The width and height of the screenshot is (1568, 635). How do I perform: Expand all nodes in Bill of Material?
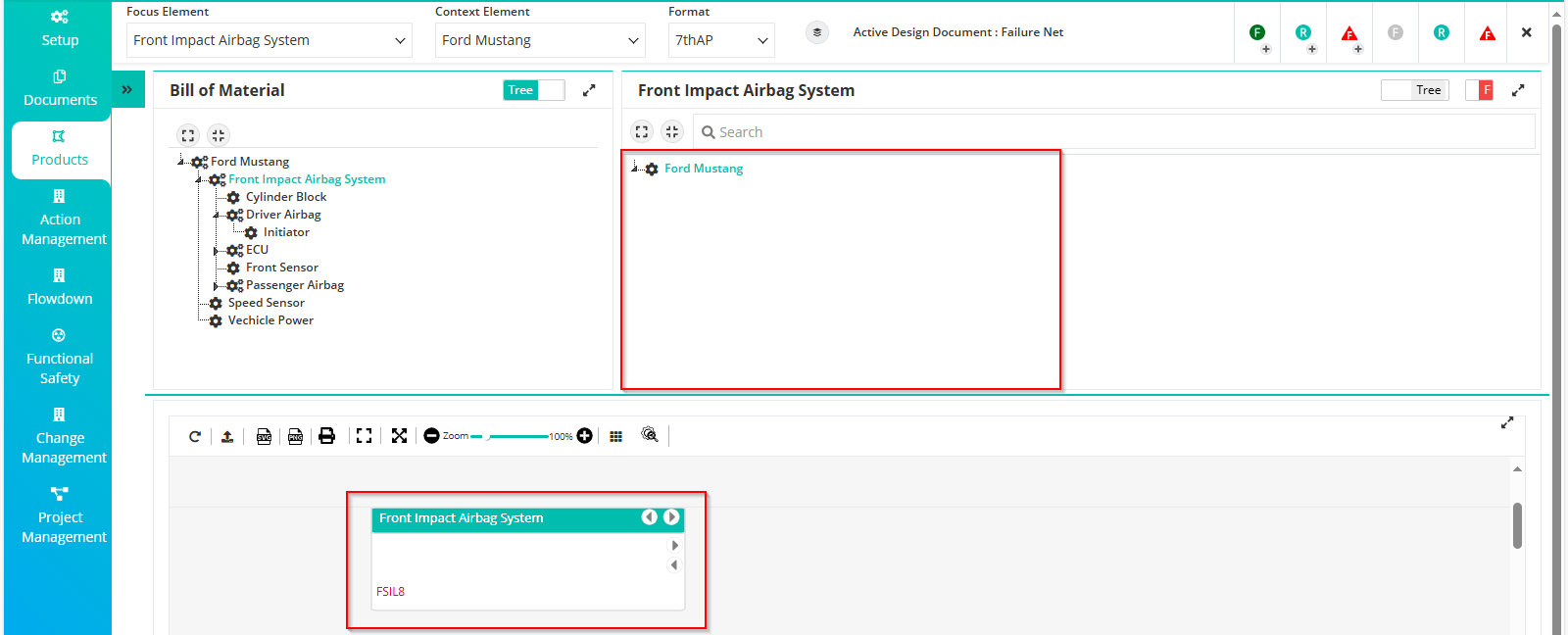point(188,135)
